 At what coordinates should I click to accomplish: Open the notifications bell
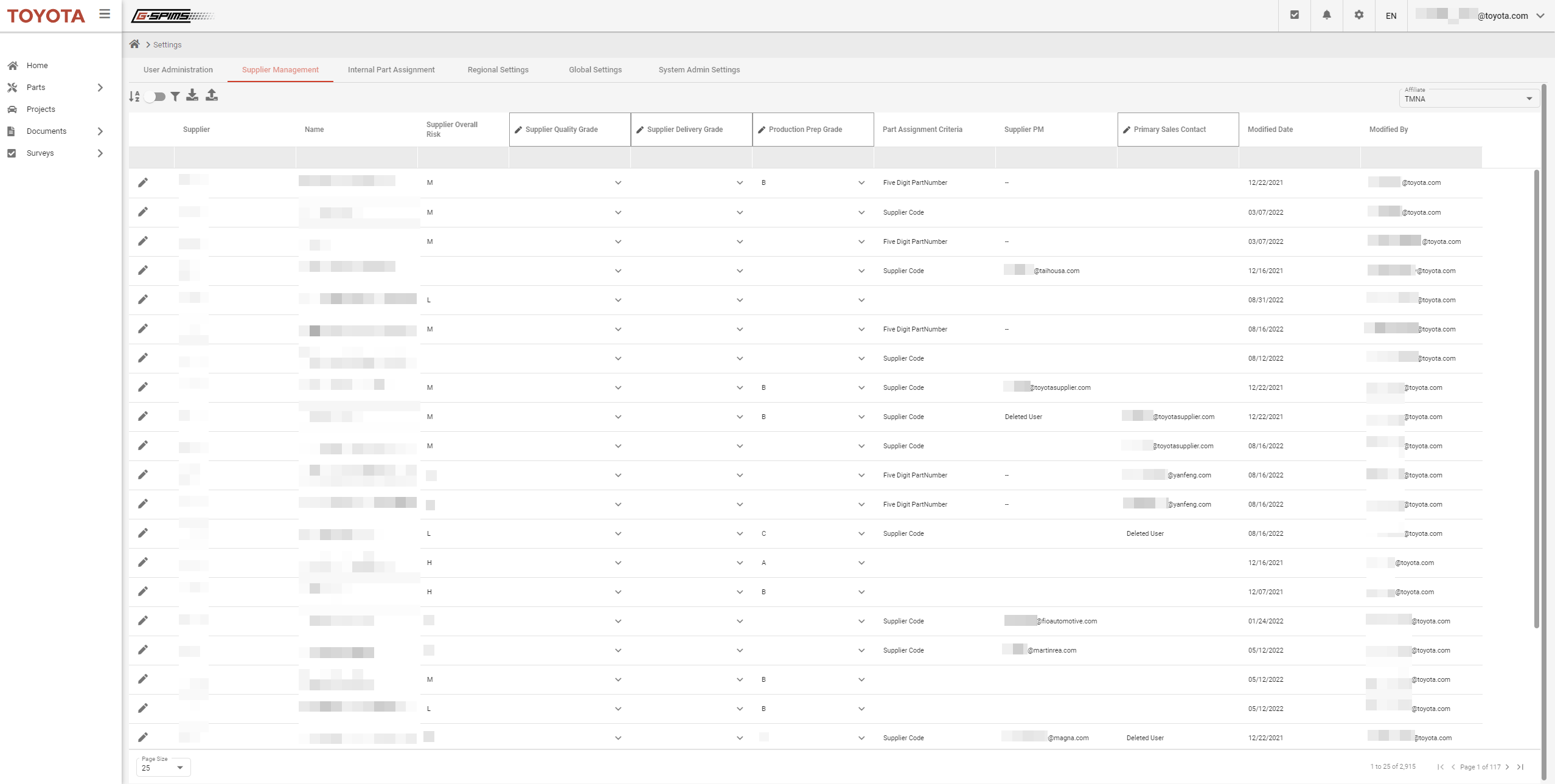(x=1327, y=15)
